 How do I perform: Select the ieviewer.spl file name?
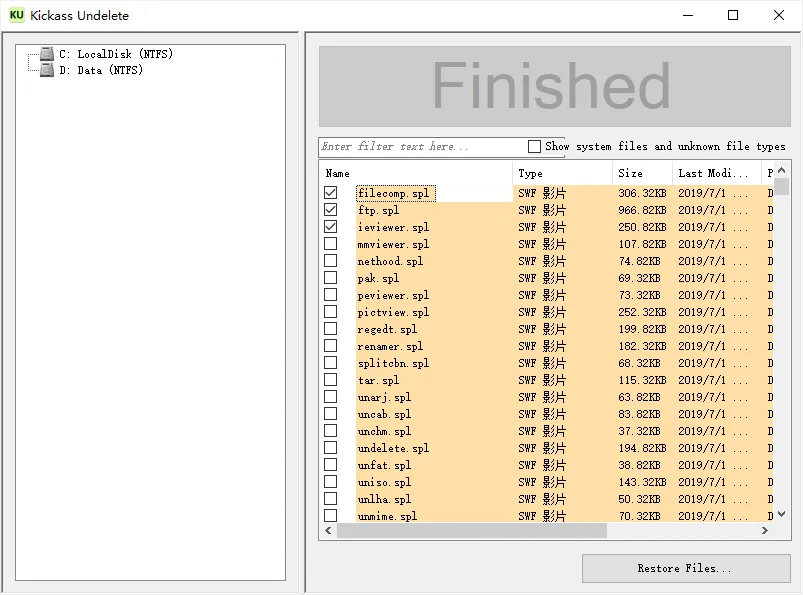pyautogui.click(x=393, y=227)
